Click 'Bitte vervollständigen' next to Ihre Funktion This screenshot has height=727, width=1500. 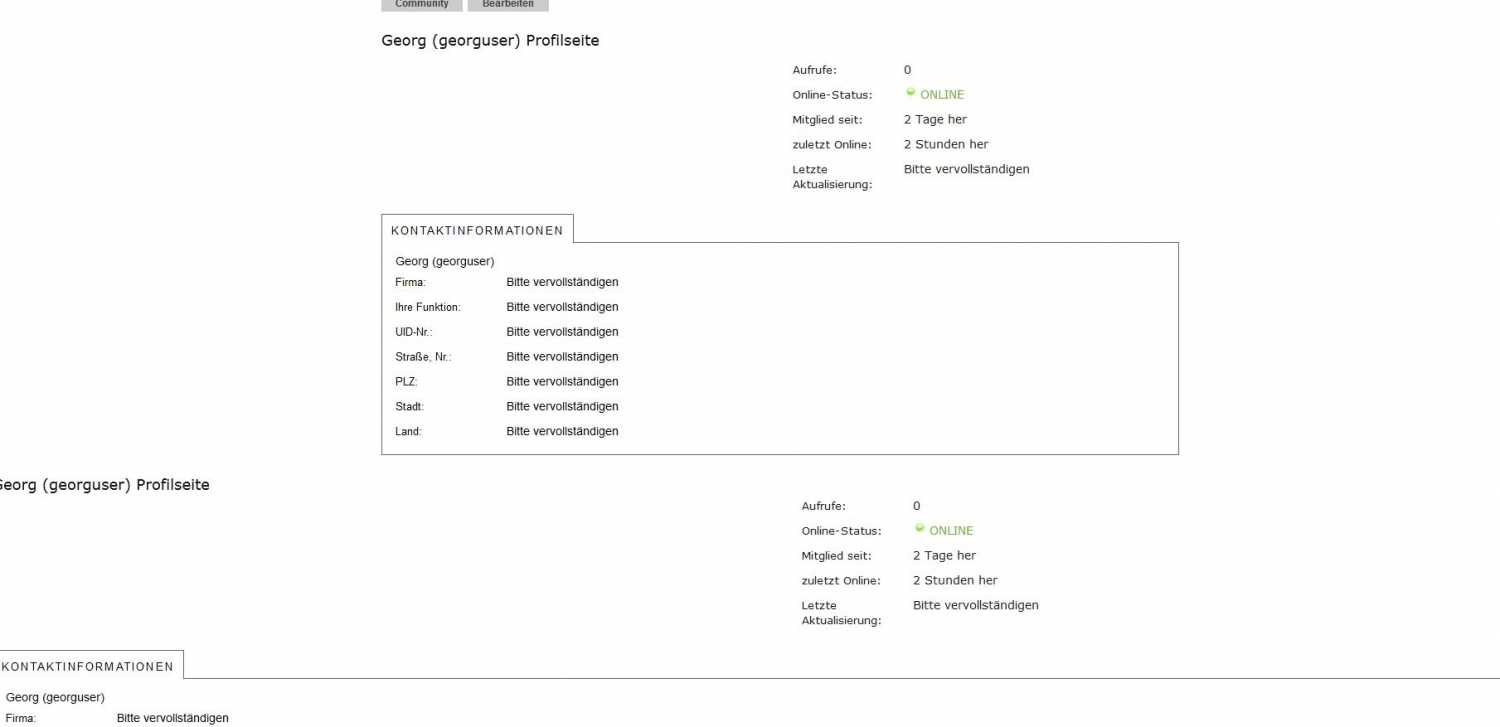(562, 307)
